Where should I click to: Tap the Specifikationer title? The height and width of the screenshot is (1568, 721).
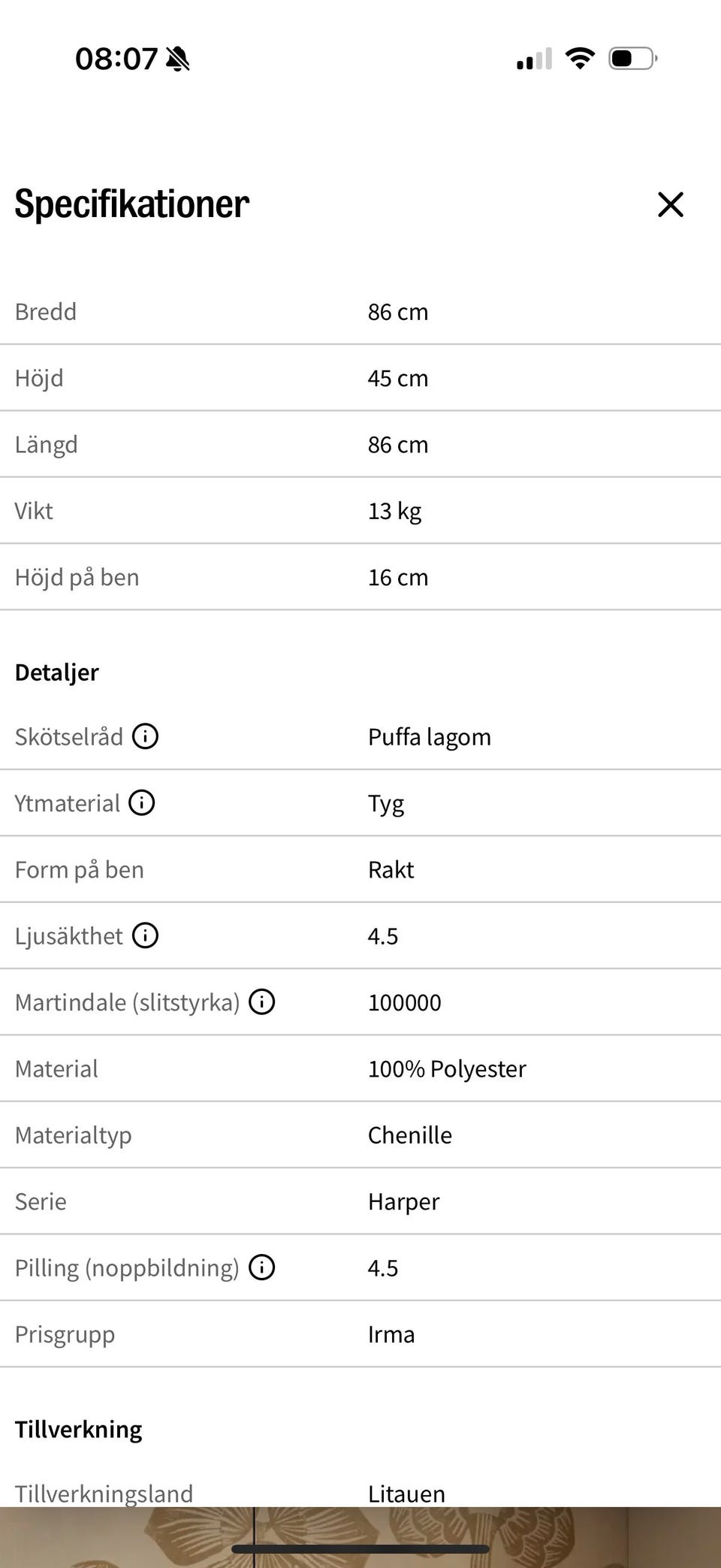[x=131, y=204]
